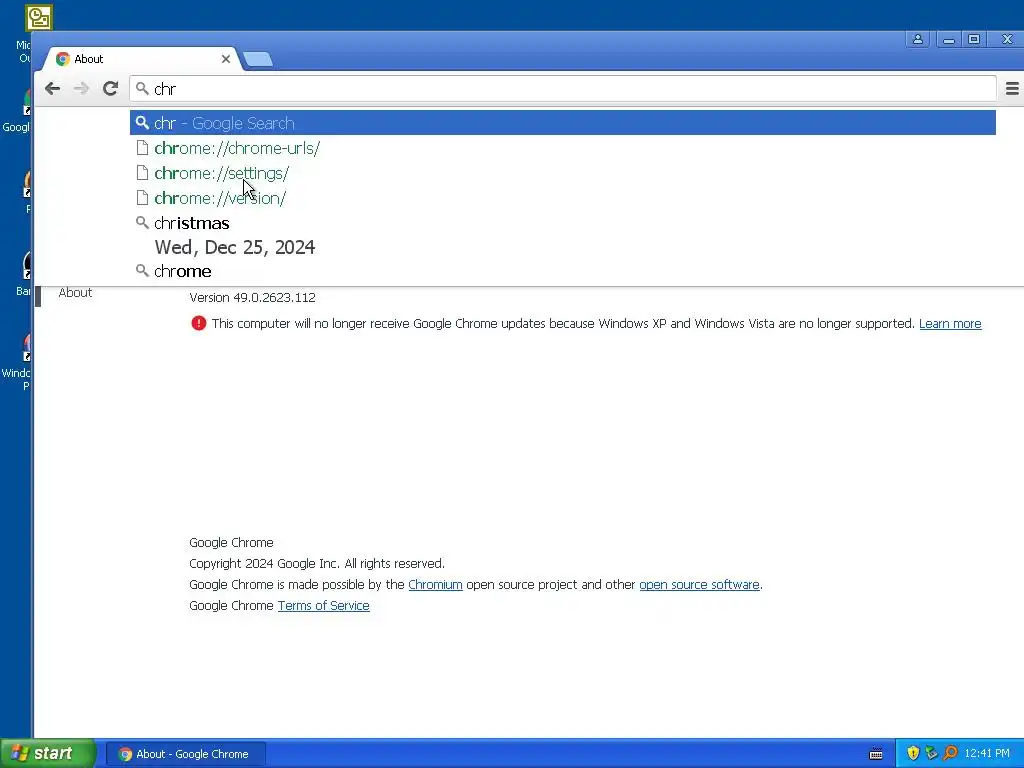The image size is (1024, 768).
Task: Click About - Google Chrome taskbar button
Action: pos(185,754)
